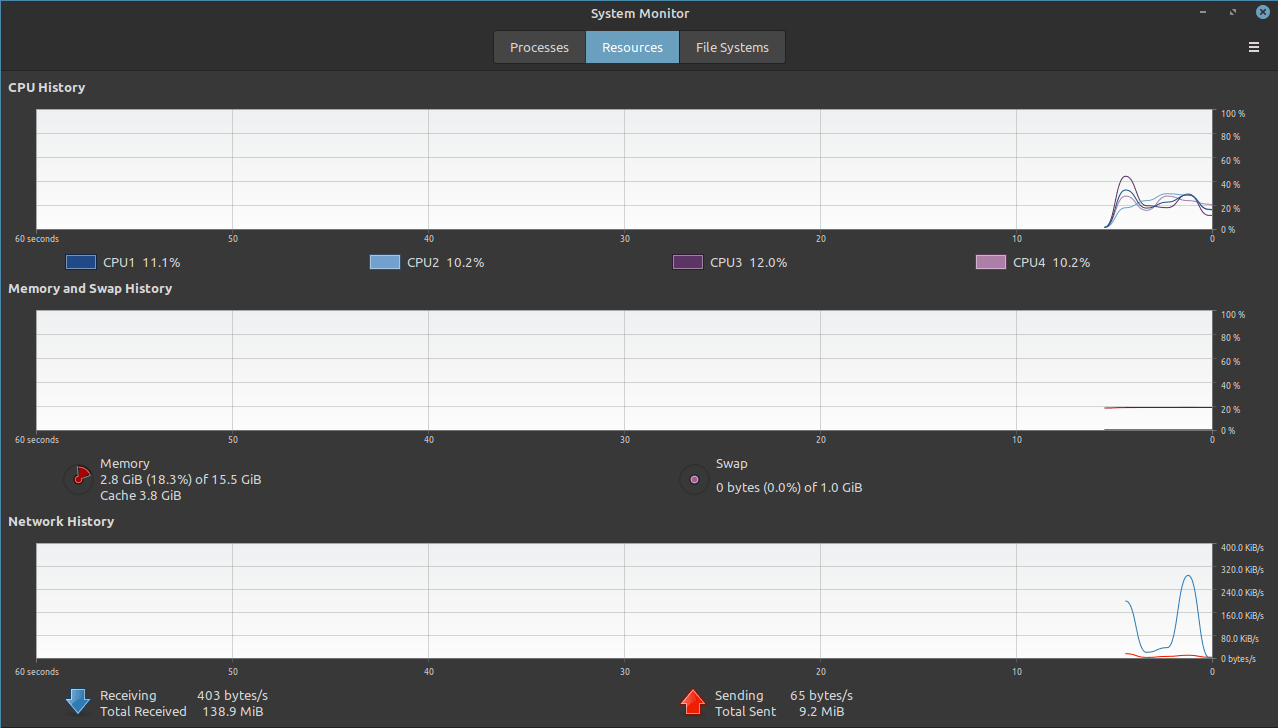Click the System Monitor window title
1278x728 pixels.
coord(639,13)
